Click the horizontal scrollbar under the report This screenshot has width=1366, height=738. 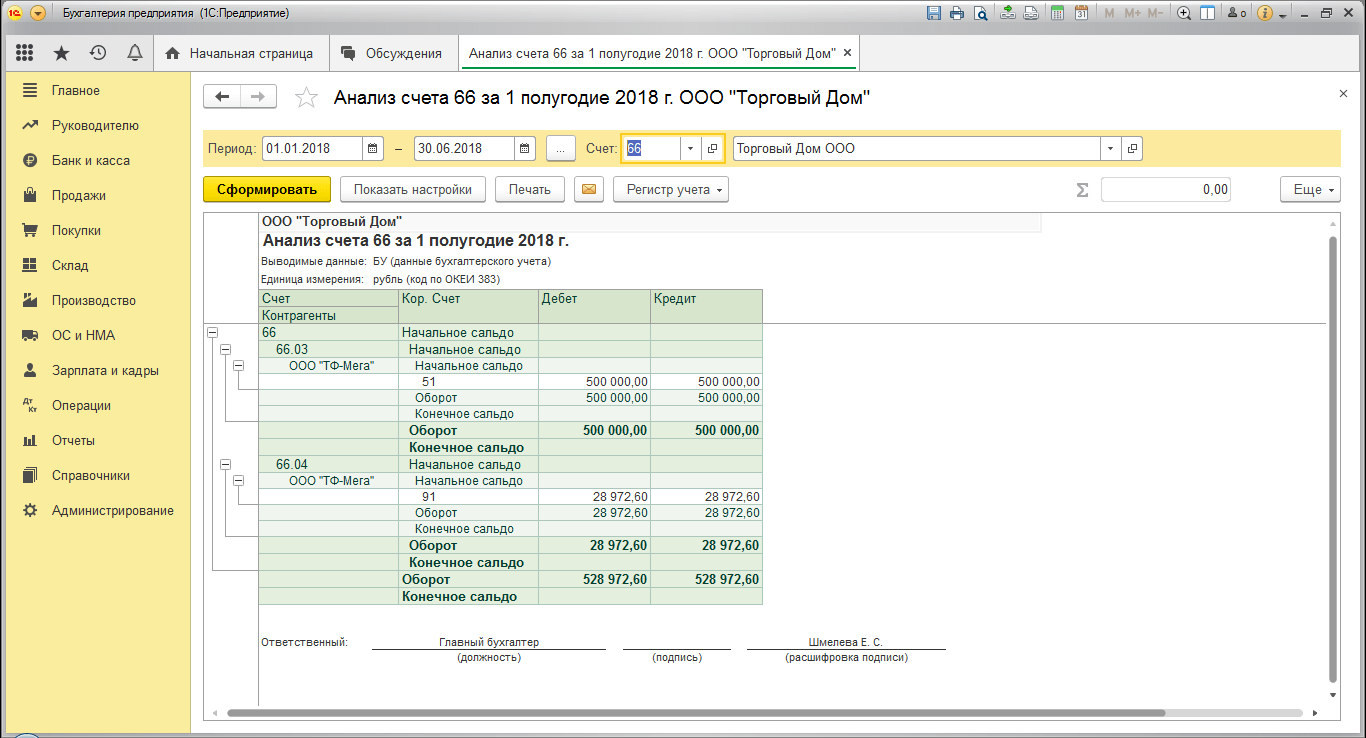pyautogui.click(x=696, y=713)
